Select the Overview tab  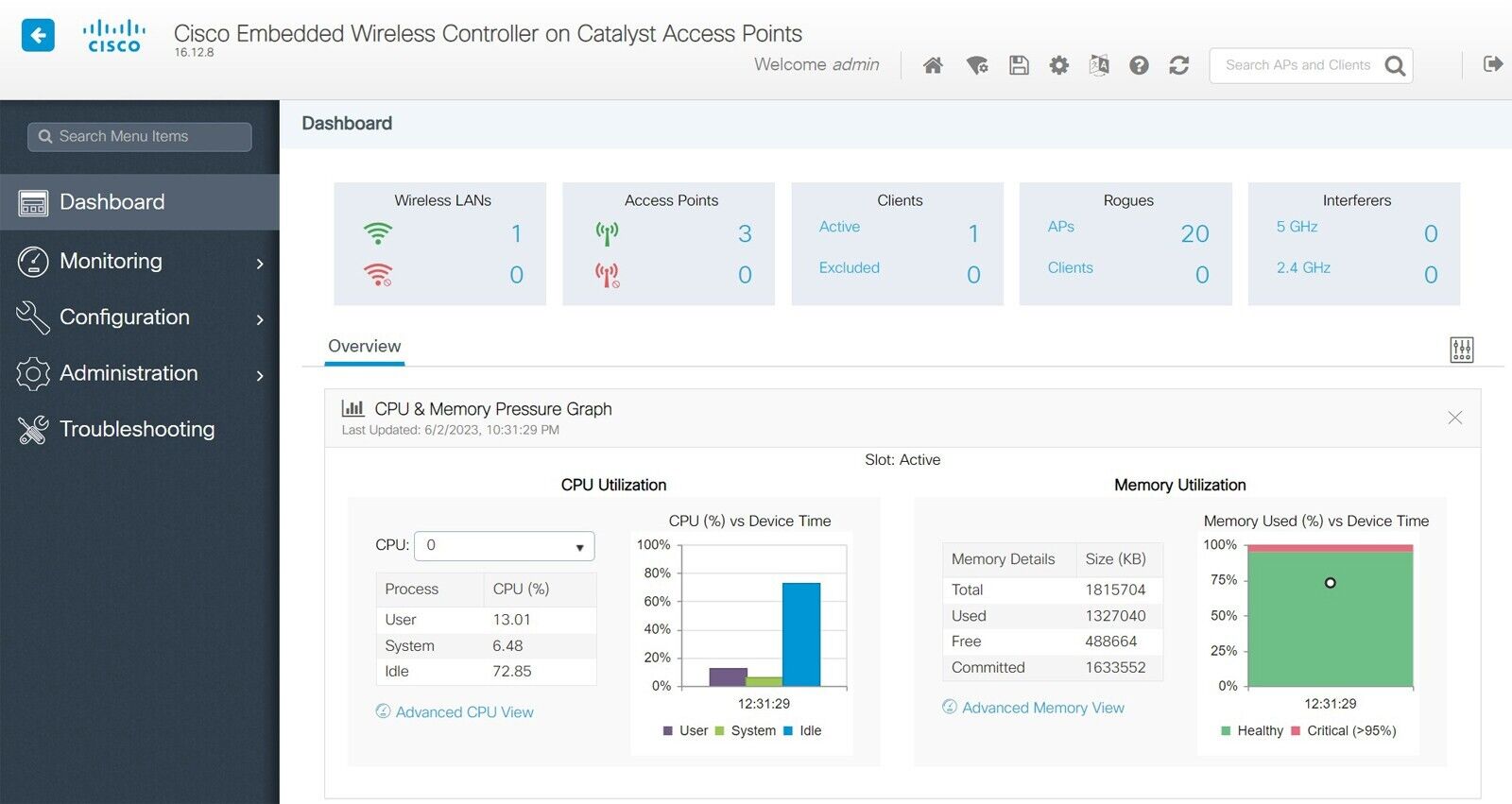click(x=364, y=346)
